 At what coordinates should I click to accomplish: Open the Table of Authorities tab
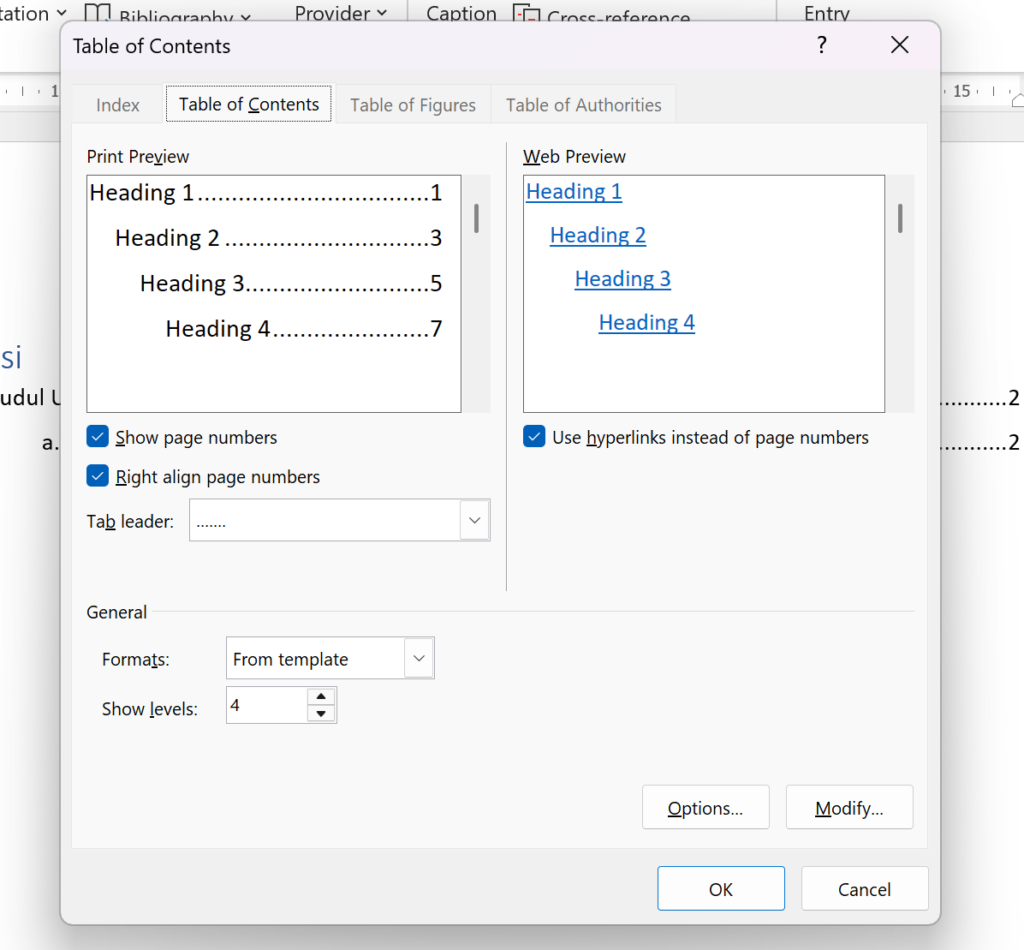tap(583, 104)
